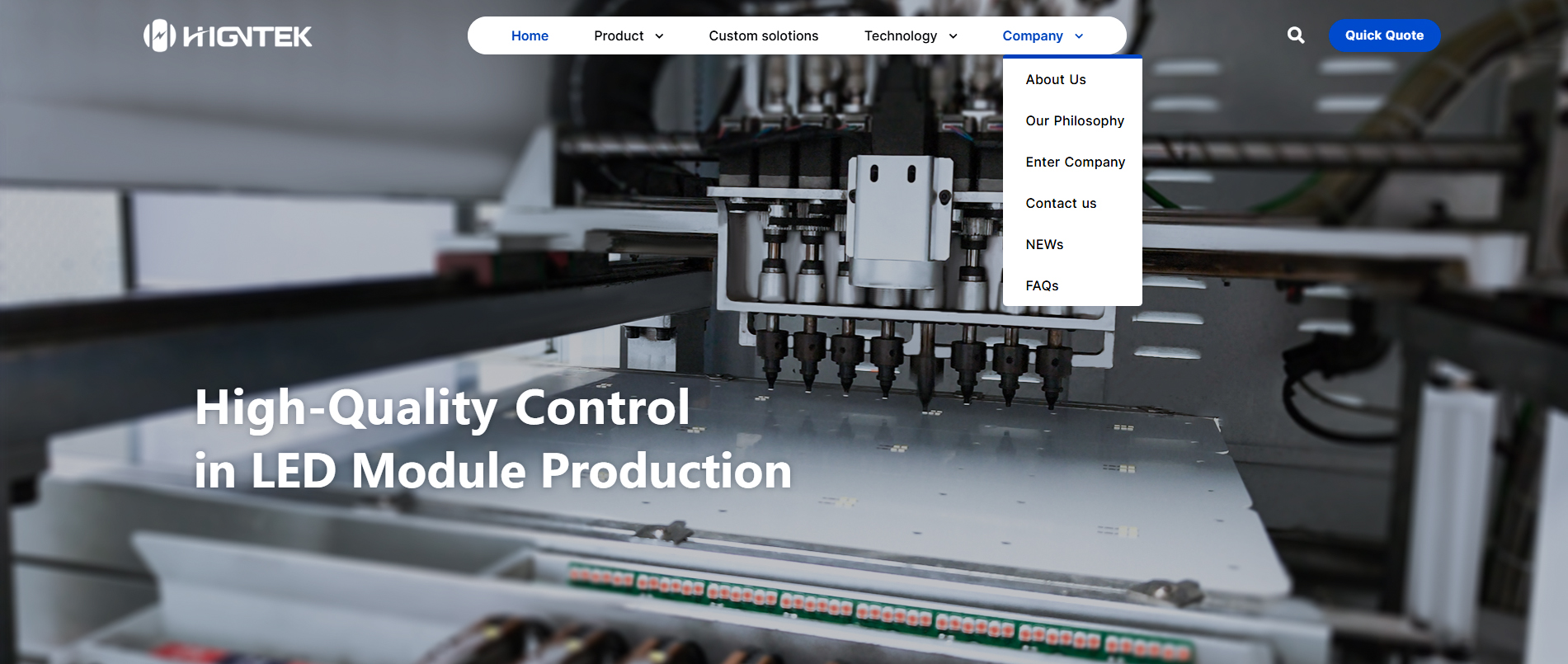
Task: Expand the Technology menu arrow
Action: coord(953,36)
